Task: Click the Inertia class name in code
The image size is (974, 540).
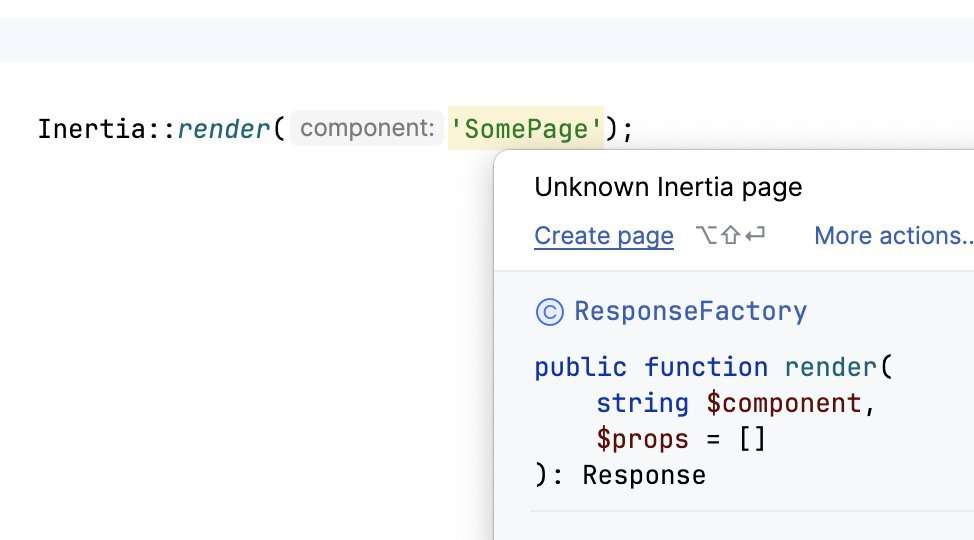Action: click(92, 129)
